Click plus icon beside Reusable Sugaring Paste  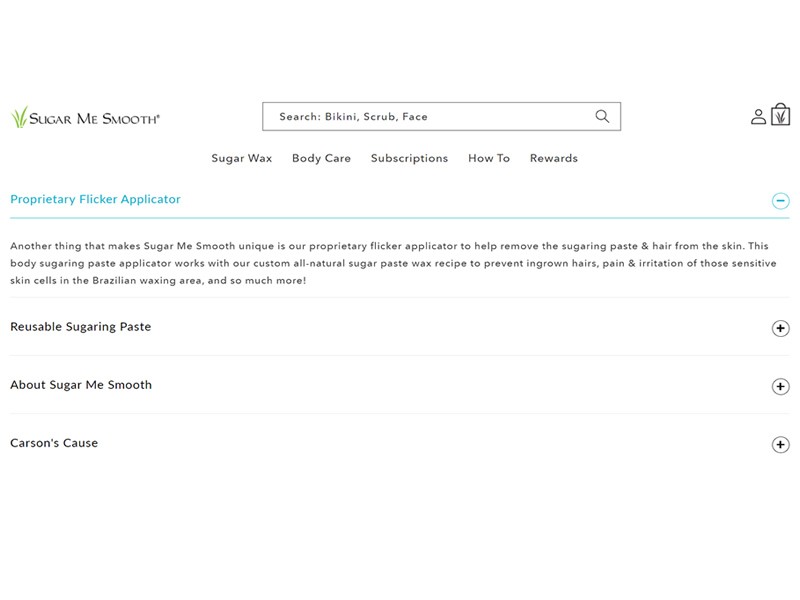780,329
